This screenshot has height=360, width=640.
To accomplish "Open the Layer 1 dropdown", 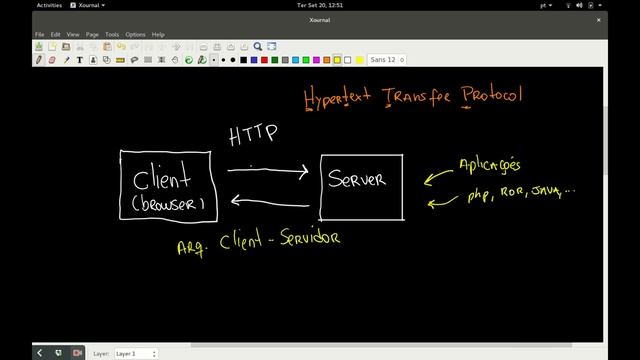I will [136, 353].
